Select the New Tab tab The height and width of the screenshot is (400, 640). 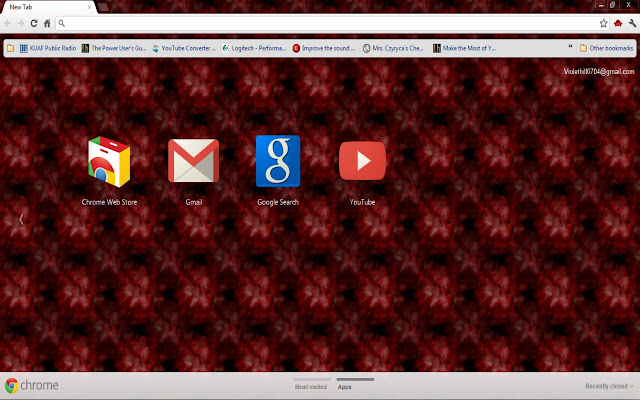pyautogui.click(x=48, y=7)
